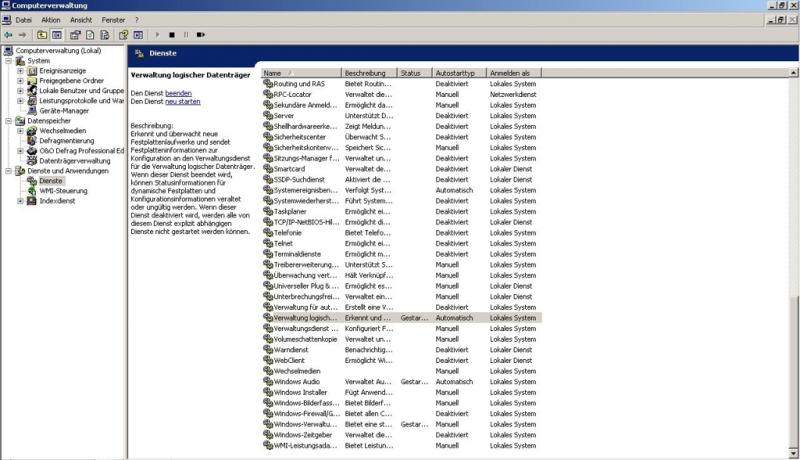Click the Help icon with question mark
The image size is (800, 460).
[x=123, y=34]
